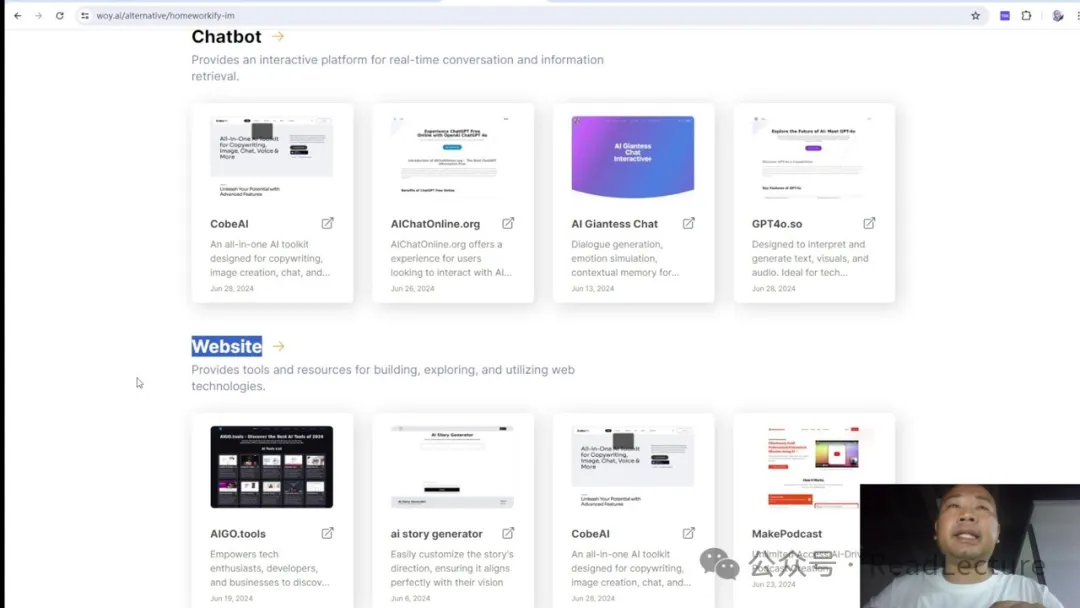Click the browser back arrow

(x=17, y=16)
